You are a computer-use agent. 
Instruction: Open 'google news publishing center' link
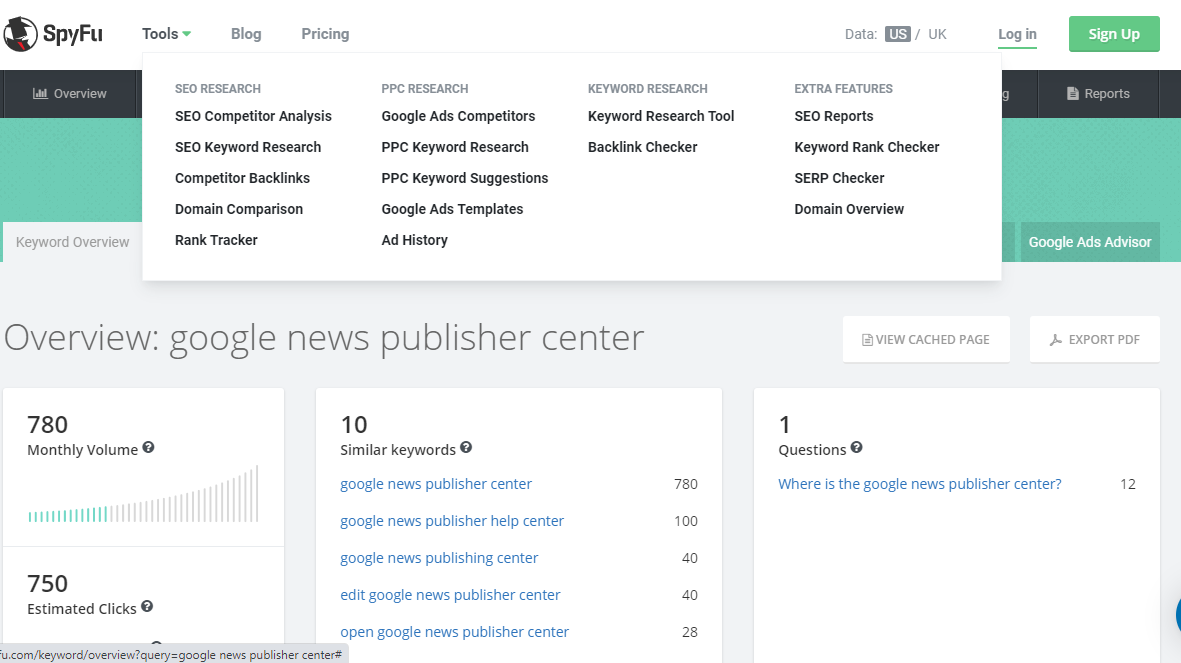pos(439,558)
